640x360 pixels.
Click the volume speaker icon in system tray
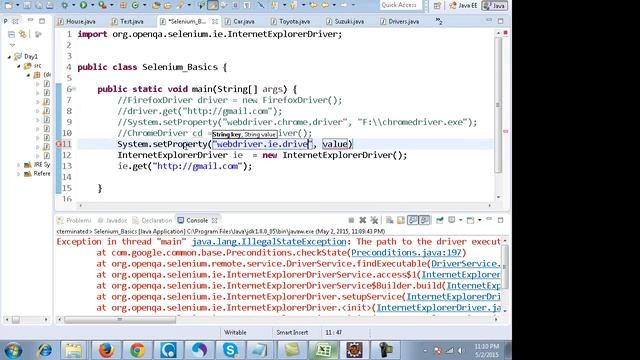pyautogui.click(x=461, y=350)
